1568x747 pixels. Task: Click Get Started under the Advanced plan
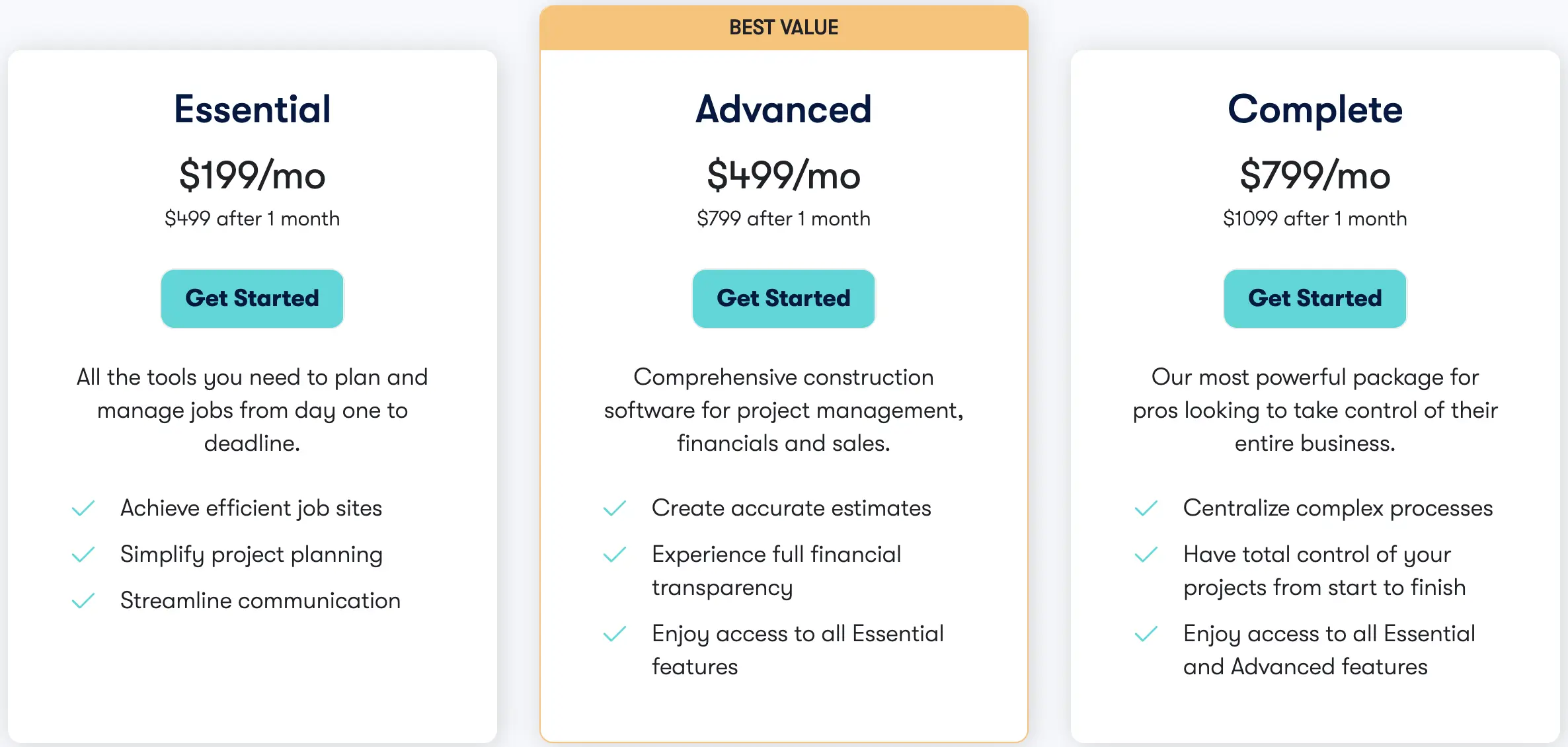point(783,298)
